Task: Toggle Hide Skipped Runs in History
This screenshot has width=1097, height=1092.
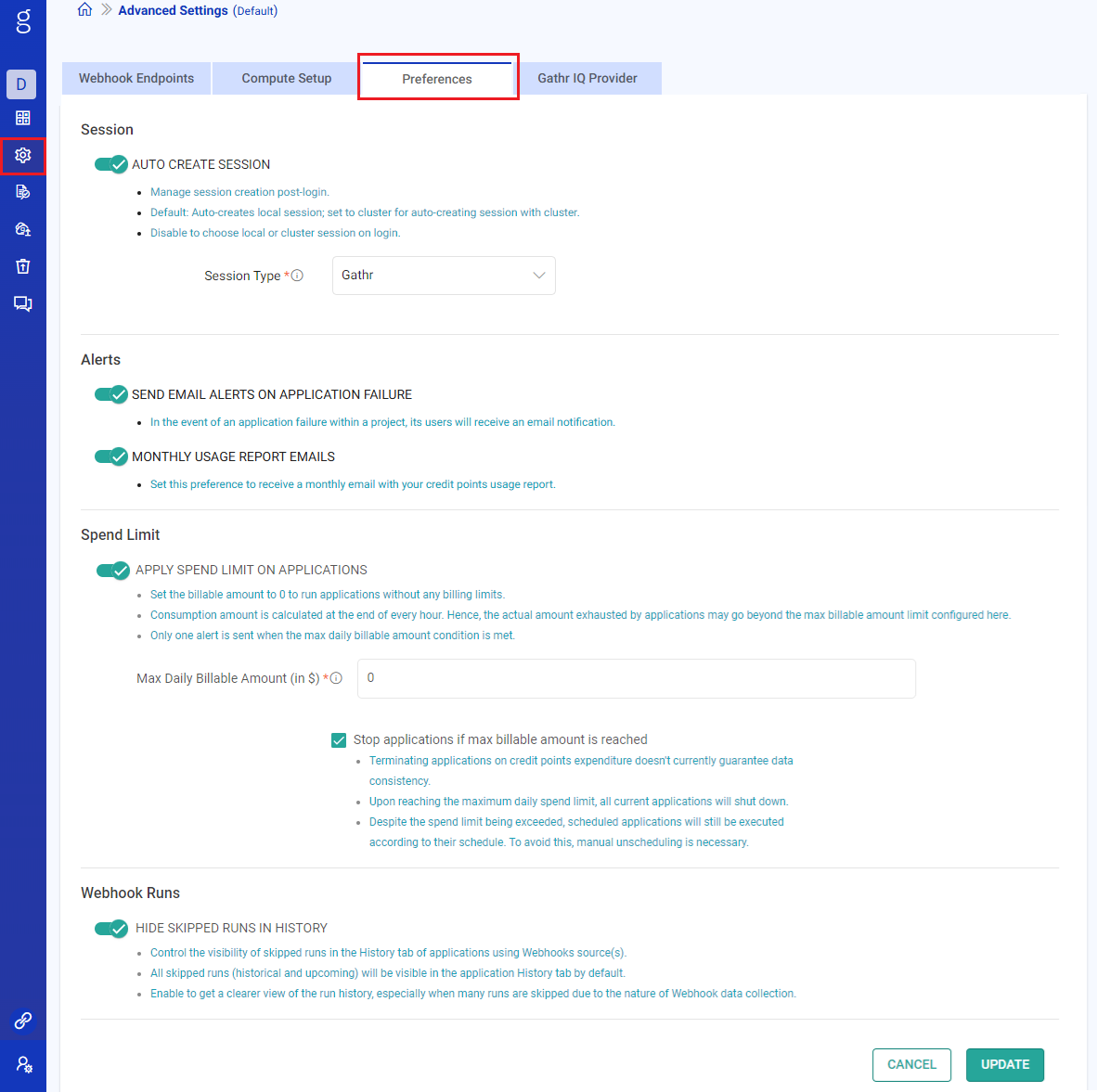Action: [x=111, y=928]
